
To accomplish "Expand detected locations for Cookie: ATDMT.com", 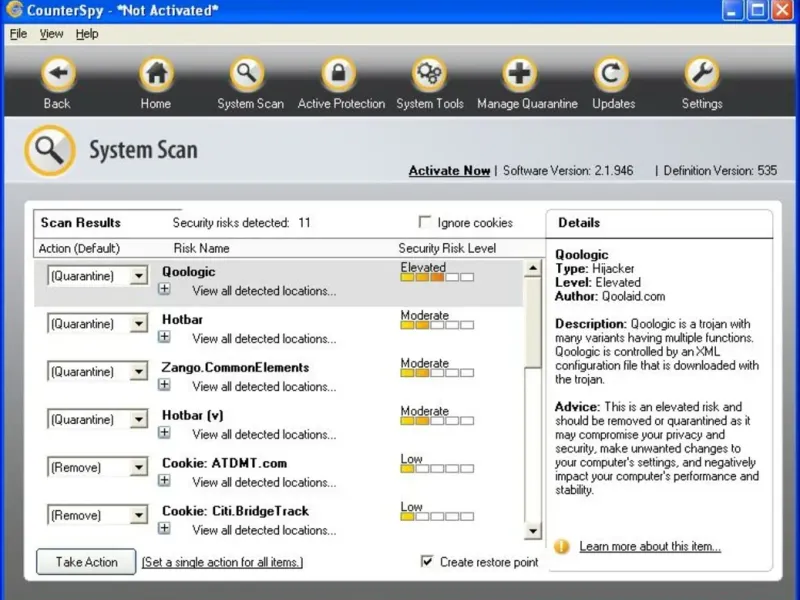I will click(x=164, y=481).
